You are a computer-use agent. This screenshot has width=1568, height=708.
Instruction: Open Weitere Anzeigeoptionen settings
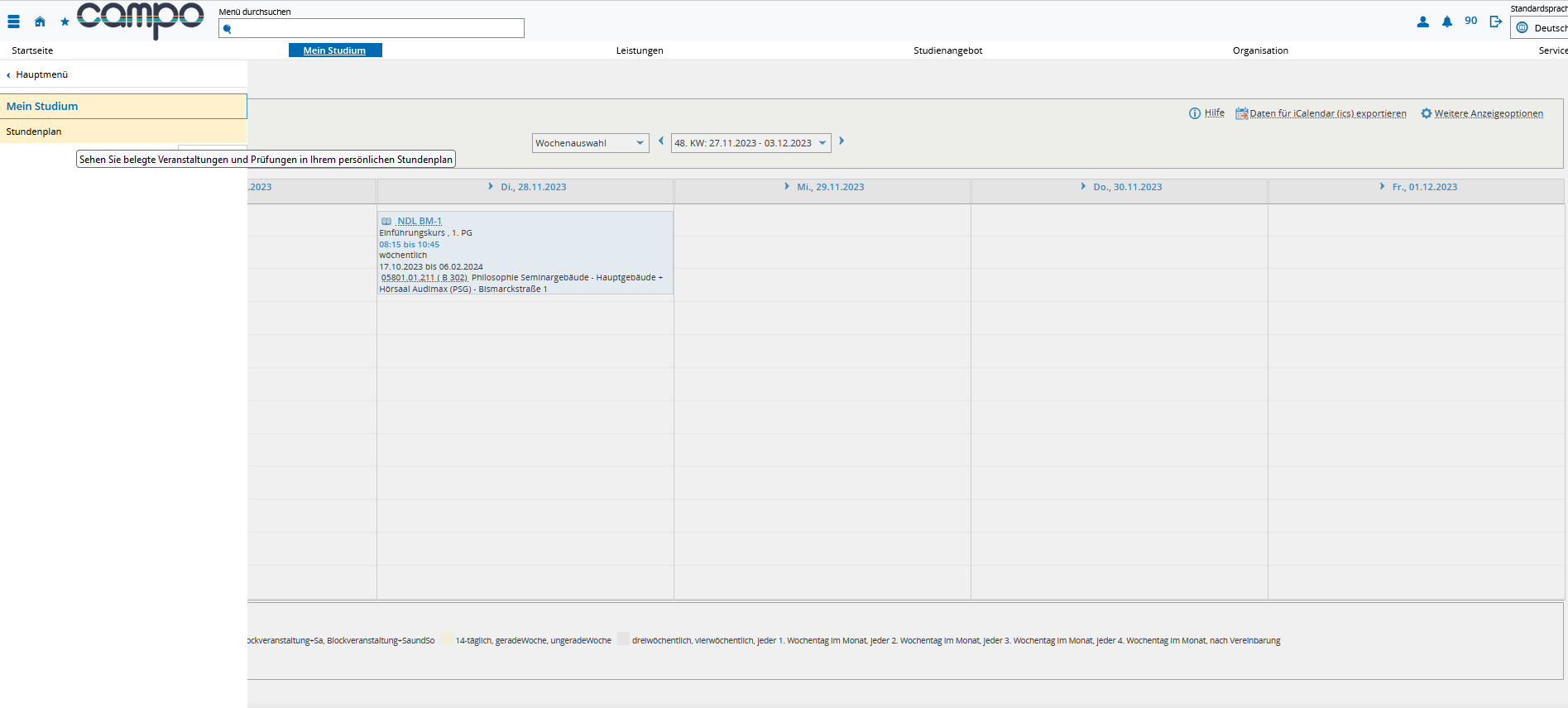[1482, 113]
